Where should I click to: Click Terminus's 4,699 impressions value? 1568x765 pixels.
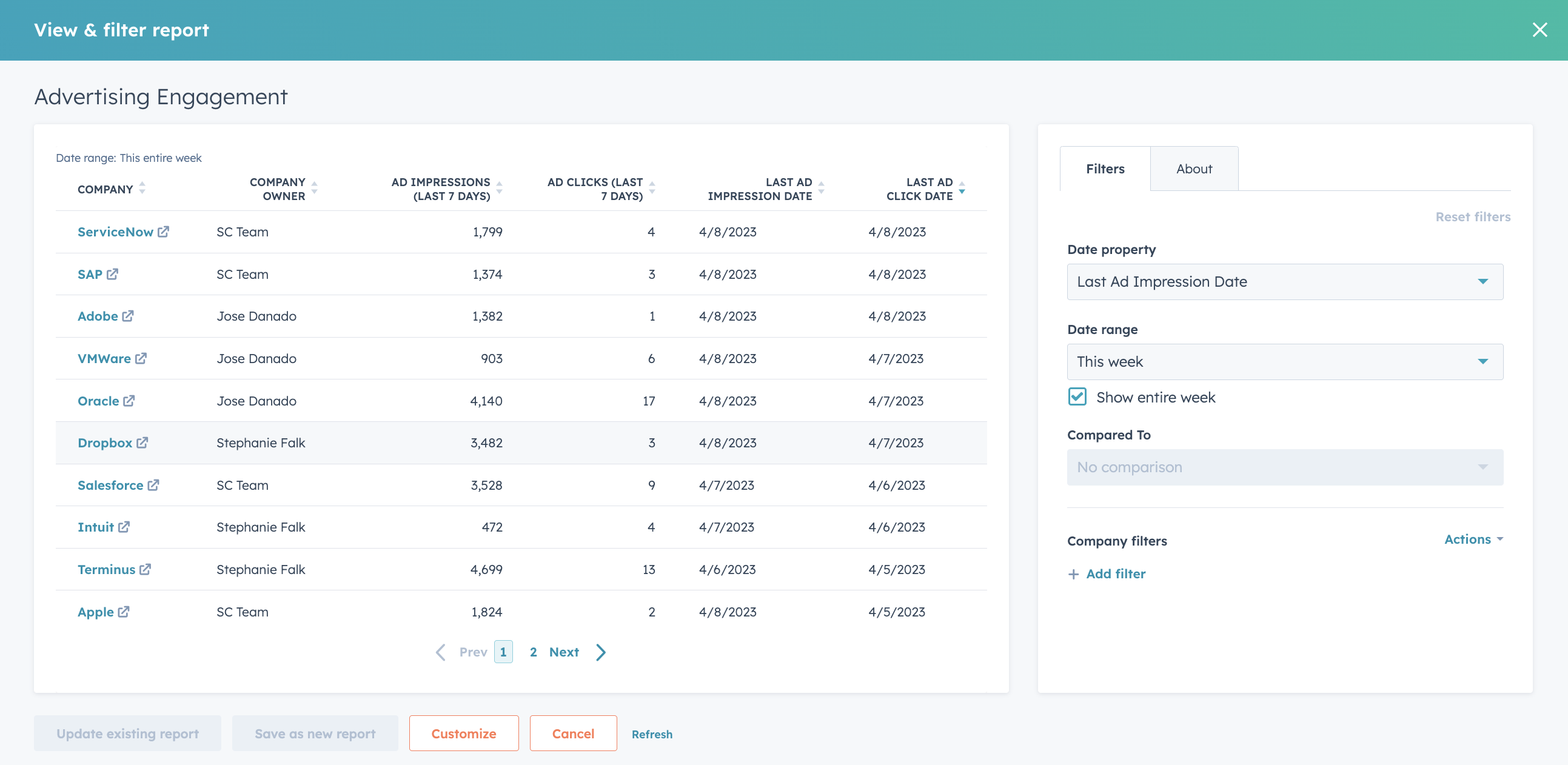tap(486, 570)
